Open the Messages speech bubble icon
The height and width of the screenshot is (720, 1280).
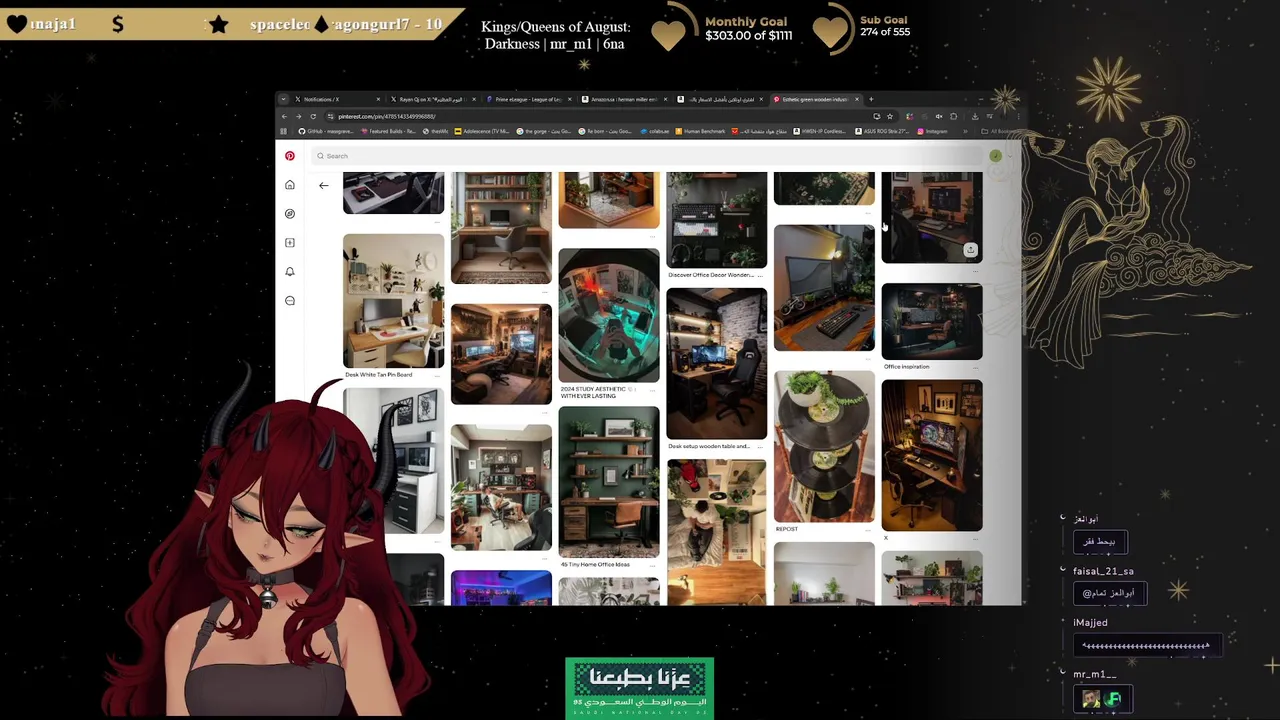click(290, 301)
